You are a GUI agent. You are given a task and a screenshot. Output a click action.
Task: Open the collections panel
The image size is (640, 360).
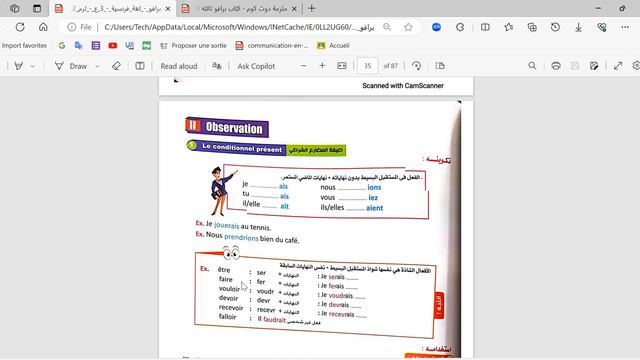coord(532,27)
